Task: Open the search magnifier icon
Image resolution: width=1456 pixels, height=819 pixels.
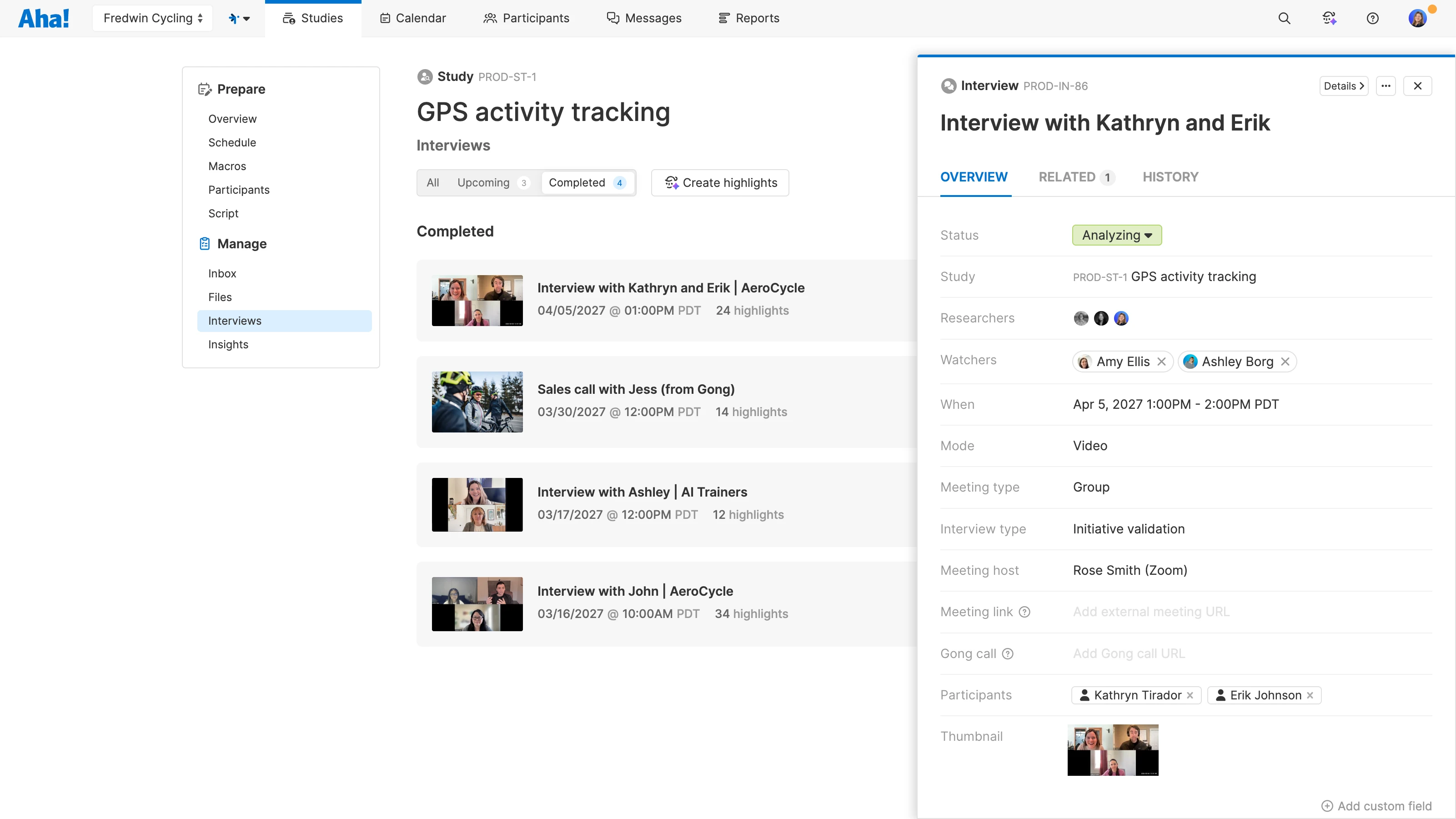Action: [1284, 18]
